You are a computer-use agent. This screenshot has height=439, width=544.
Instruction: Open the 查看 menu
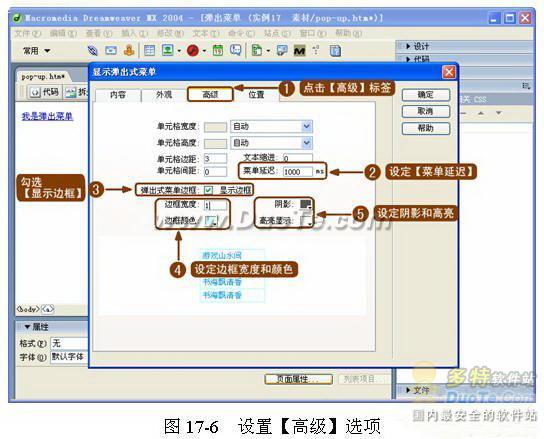pyautogui.click(x=99, y=34)
